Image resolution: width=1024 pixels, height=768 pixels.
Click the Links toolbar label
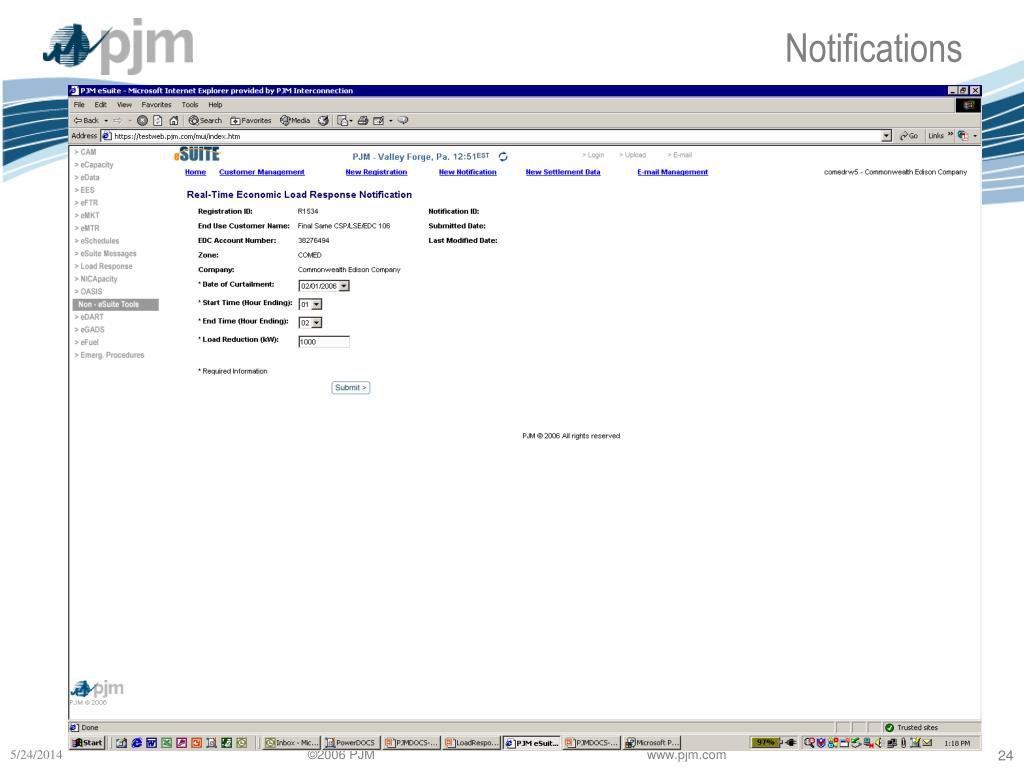click(x=936, y=136)
